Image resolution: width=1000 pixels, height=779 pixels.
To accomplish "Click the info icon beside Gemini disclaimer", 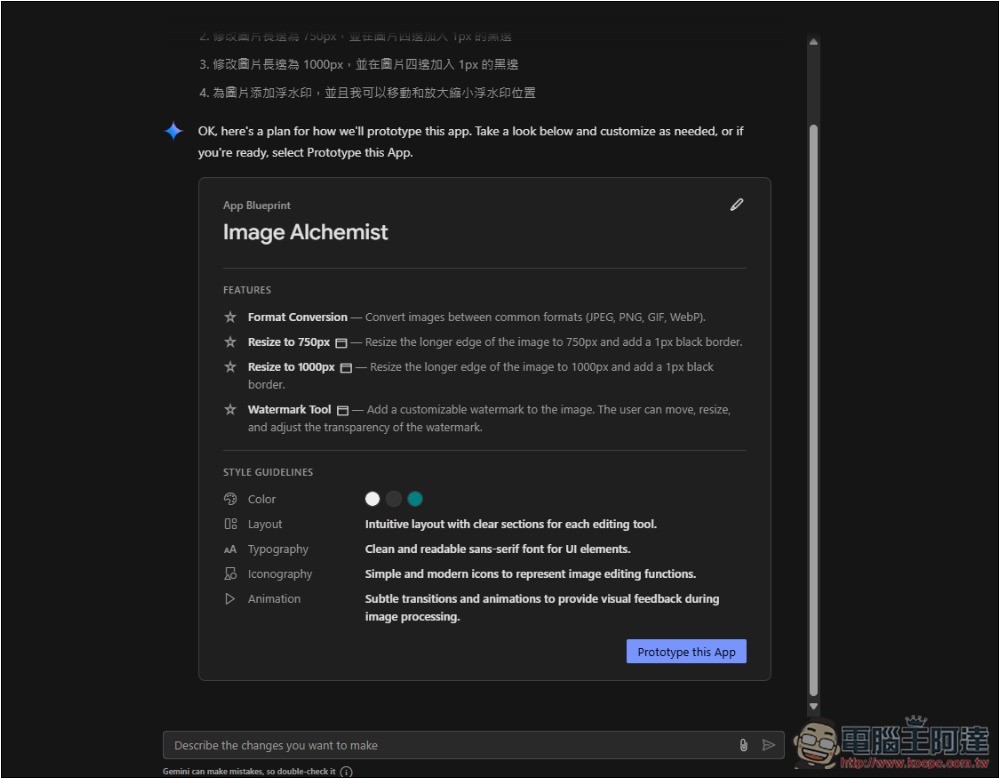I will click(x=346, y=772).
